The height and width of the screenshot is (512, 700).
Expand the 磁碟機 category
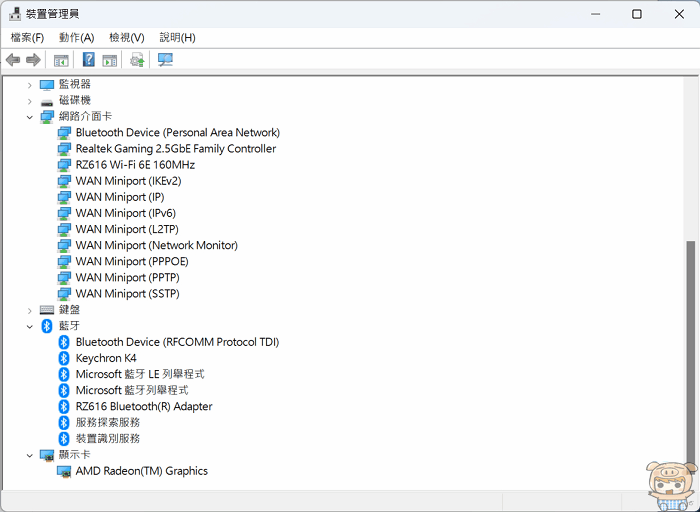coord(29,101)
